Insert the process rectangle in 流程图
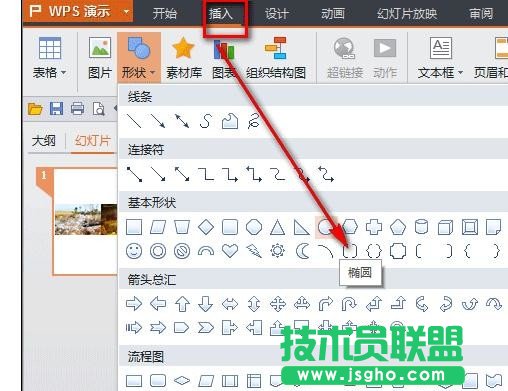 tap(134, 381)
